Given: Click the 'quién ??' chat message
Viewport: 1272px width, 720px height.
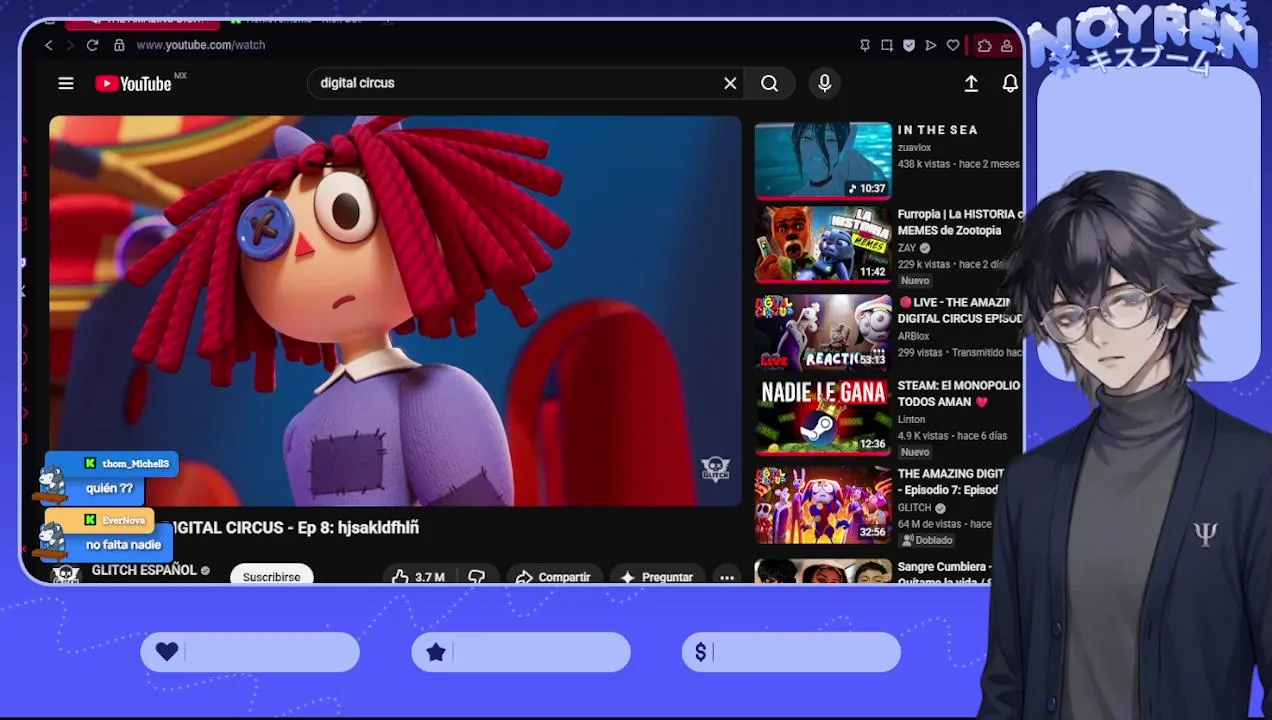Looking at the screenshot, I should [x=109, y=489].
